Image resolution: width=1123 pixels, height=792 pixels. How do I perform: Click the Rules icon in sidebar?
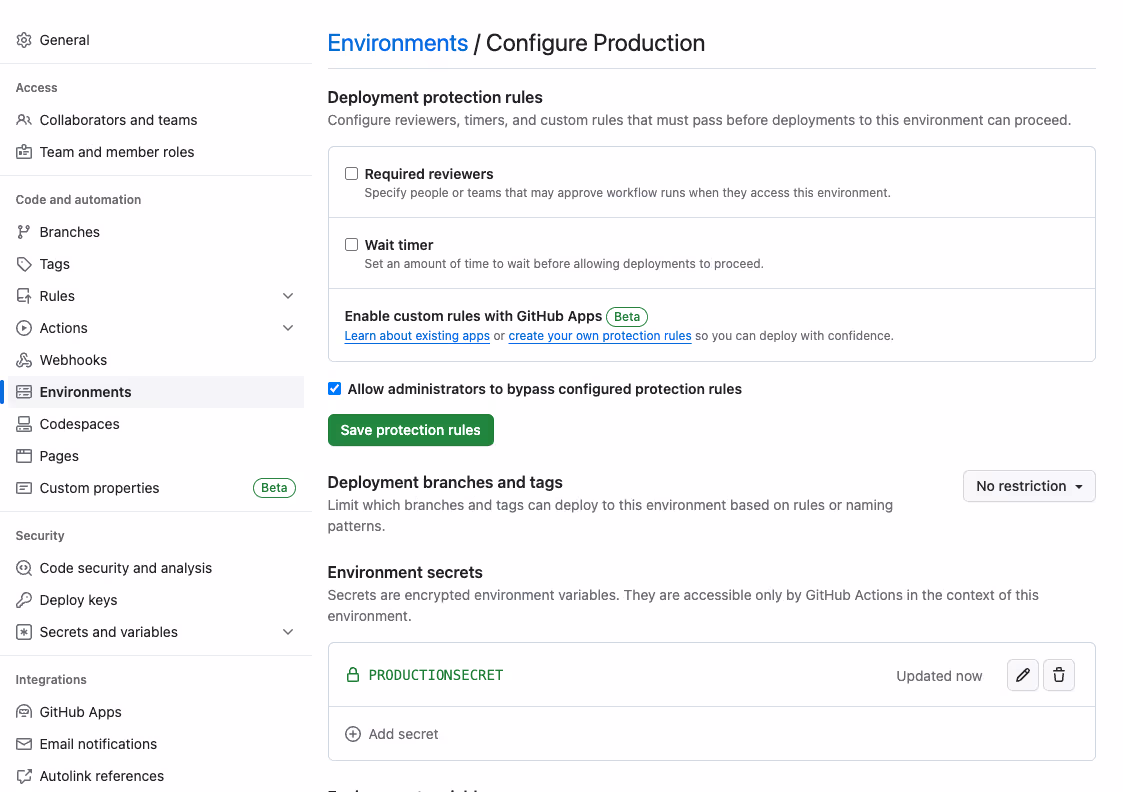(24, 296)
